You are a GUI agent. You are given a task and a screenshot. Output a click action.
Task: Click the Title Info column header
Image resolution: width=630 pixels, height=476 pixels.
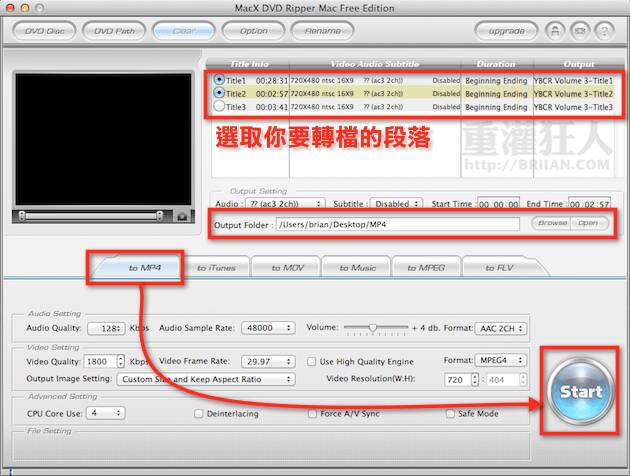pos(249,64)
